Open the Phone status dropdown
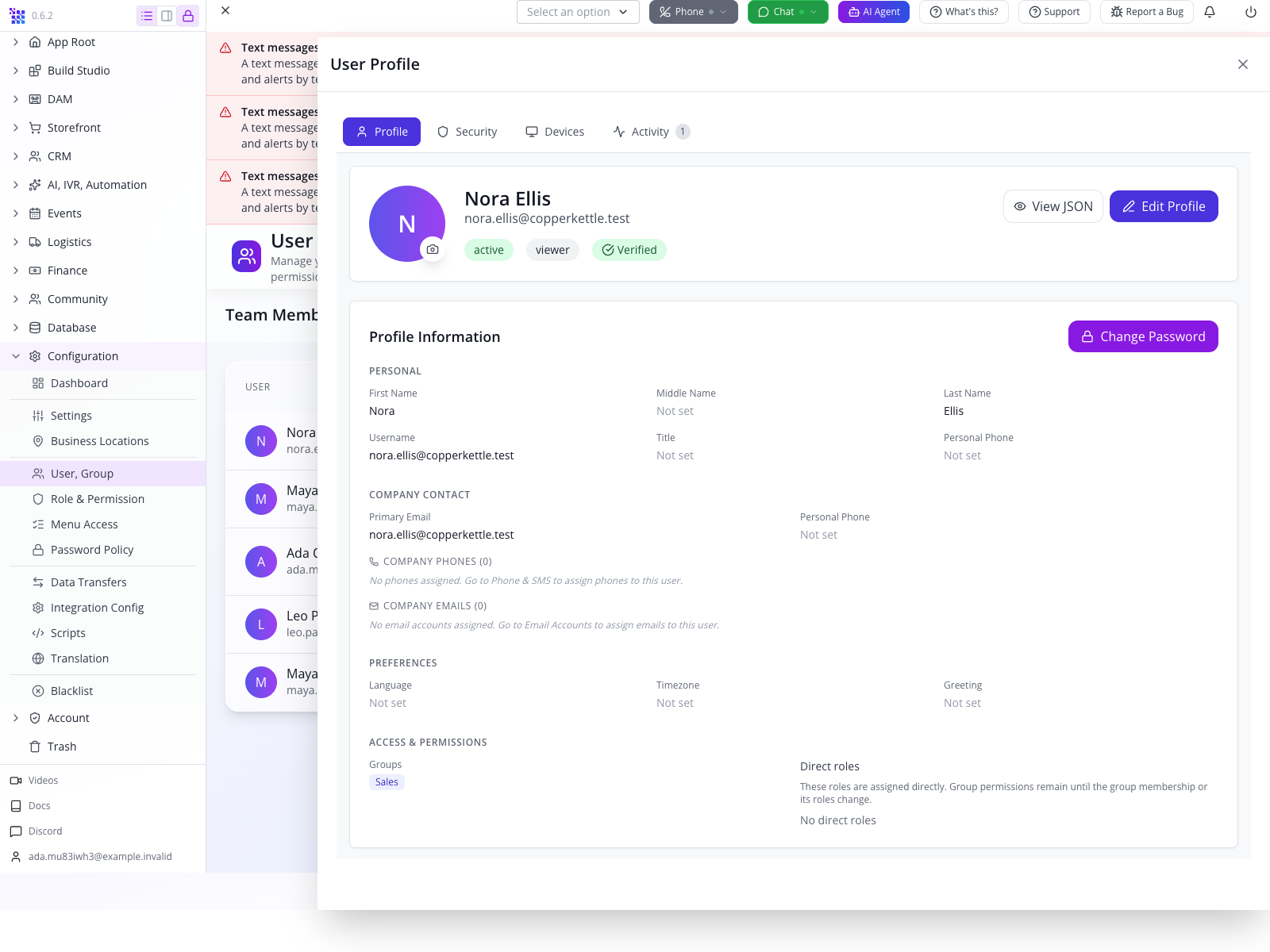The width and height of the screenshot is (1270, 952). pos(694,12)
